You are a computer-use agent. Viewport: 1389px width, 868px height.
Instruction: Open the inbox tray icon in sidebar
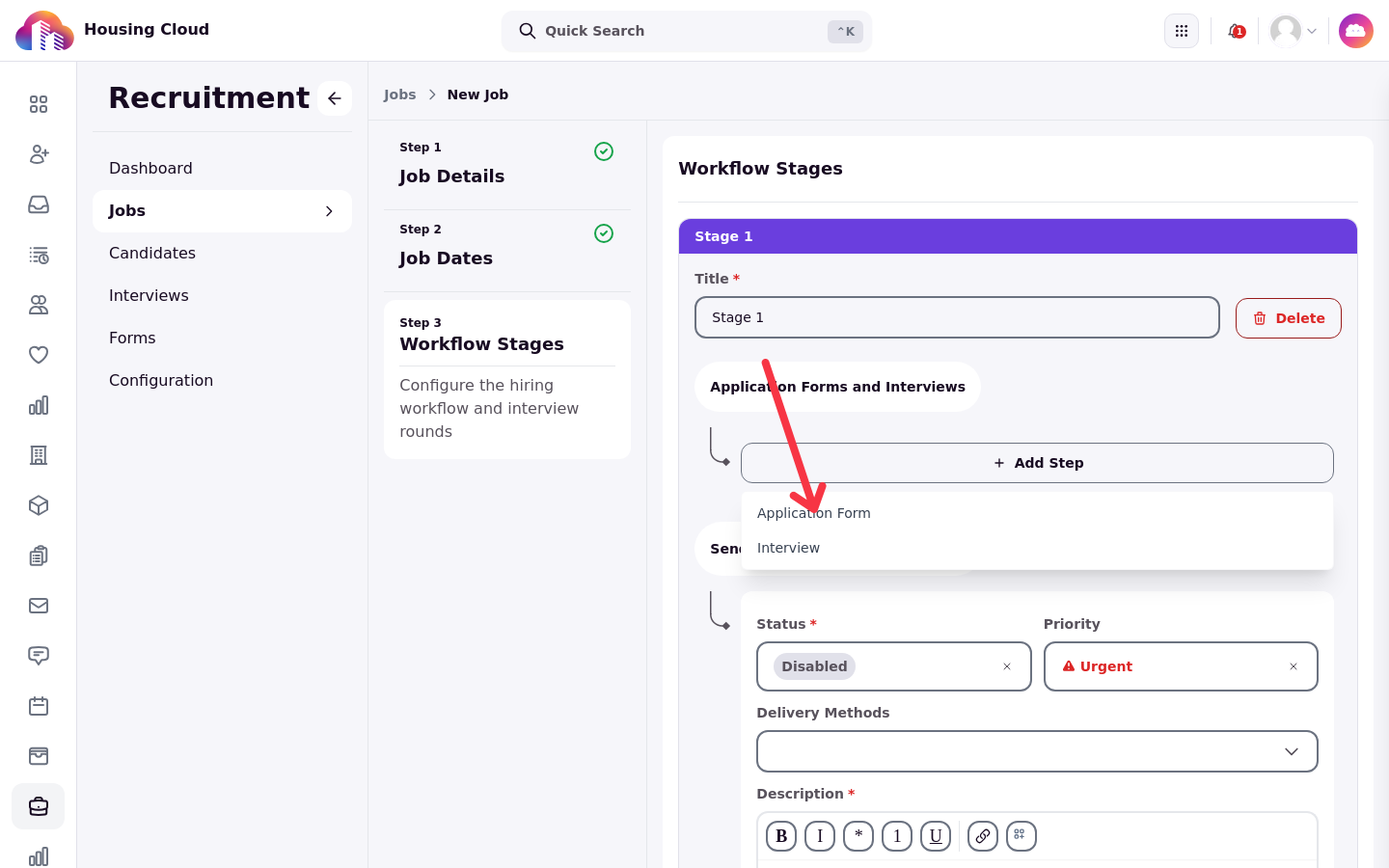(39, 204)
